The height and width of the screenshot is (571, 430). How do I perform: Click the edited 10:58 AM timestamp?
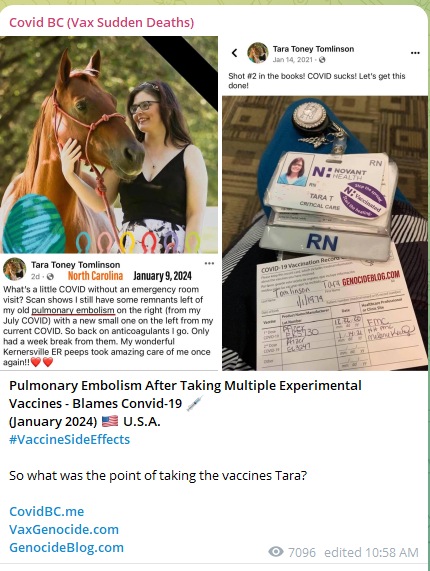point(371,552)
